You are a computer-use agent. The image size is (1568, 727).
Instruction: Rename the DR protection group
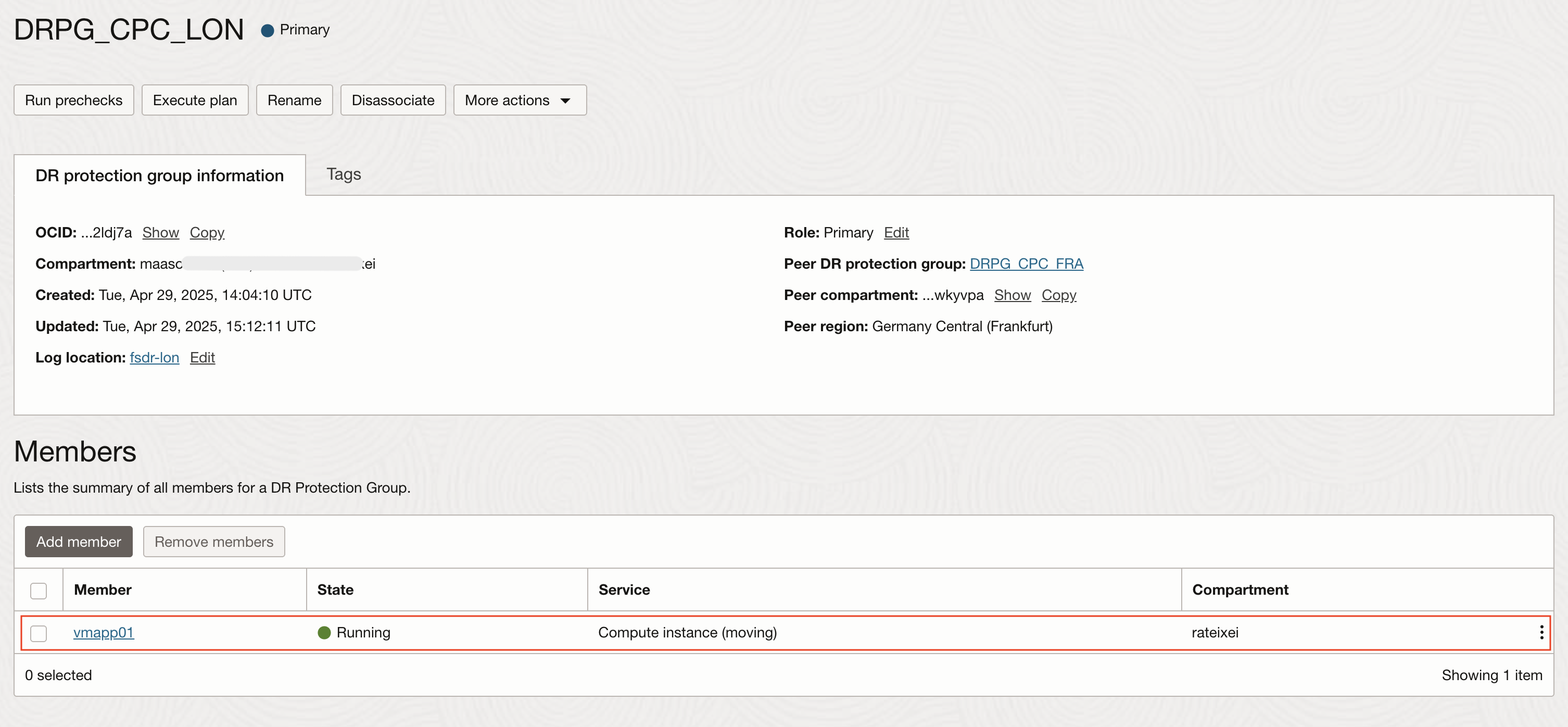(x=294, y=101)
